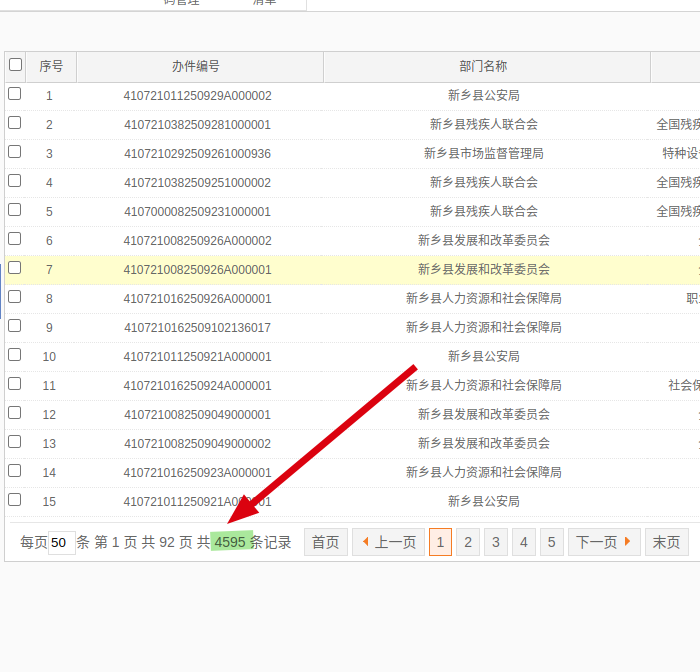This screenshot has width=700, height=672.
Task: Open page 5 in pagination
Action: [x=552, y=542]
